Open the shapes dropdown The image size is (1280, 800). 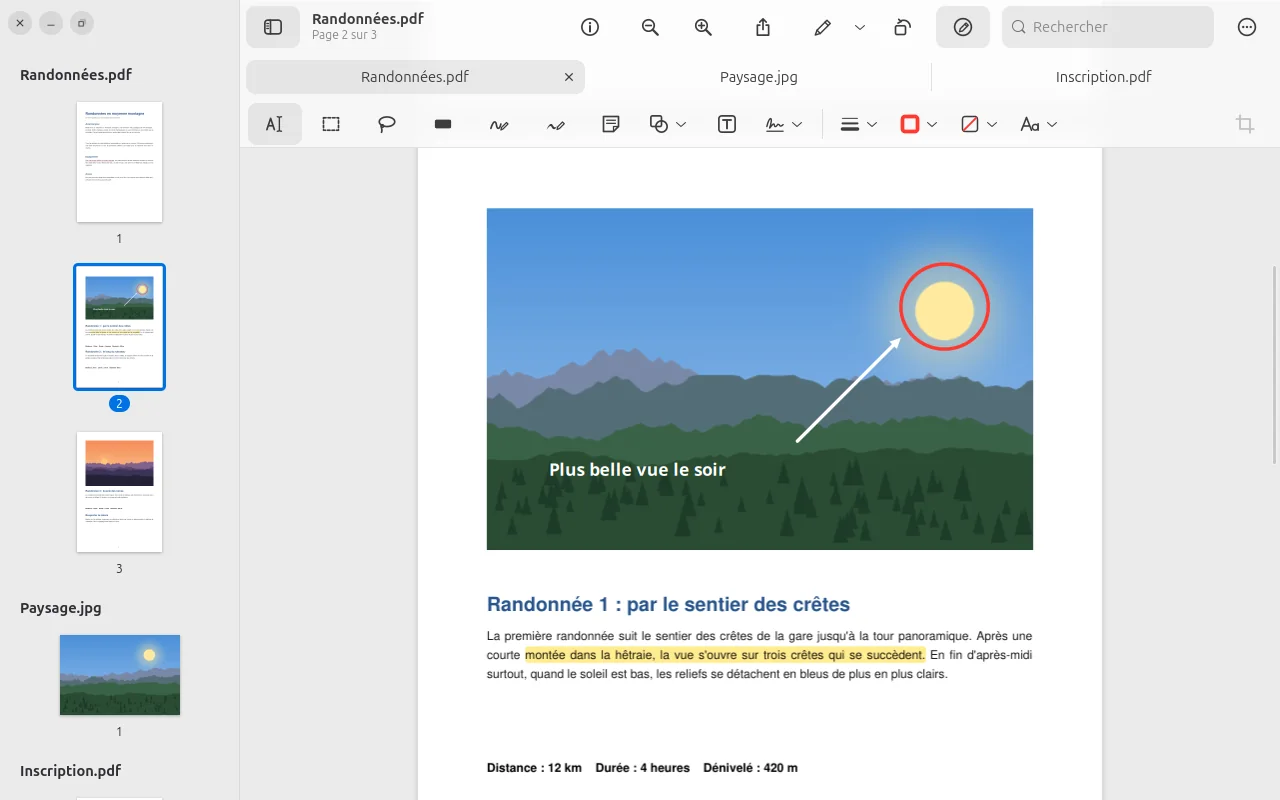point(668,124)
